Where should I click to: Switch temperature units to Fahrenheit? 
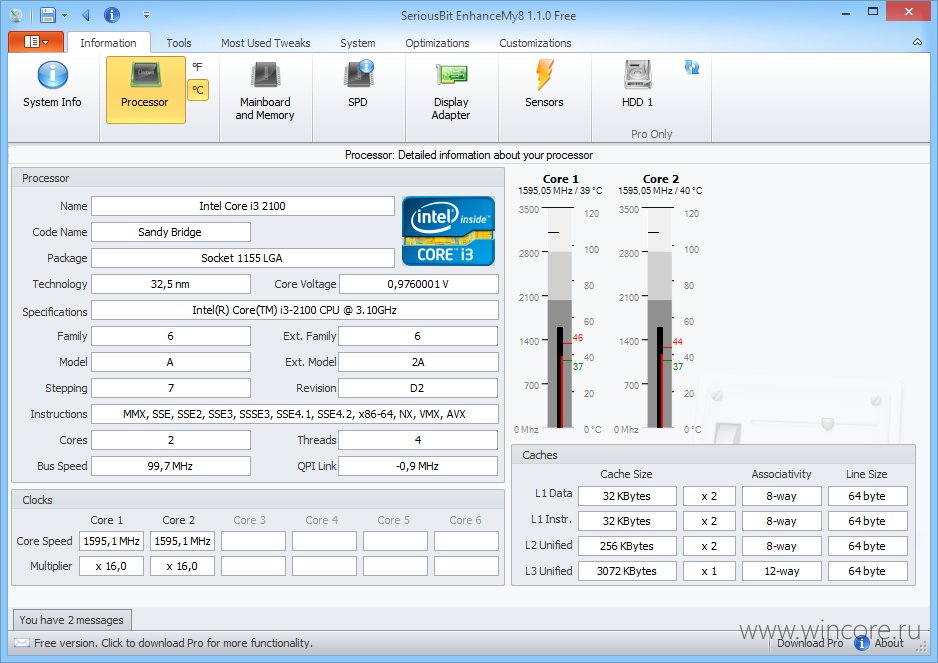pyautogui.click(x=197, y=67)
